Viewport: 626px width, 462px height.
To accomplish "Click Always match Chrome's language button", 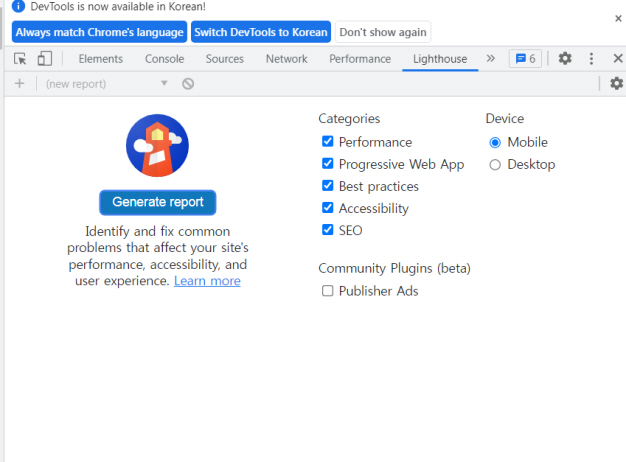I will click(x=99, y=32).
